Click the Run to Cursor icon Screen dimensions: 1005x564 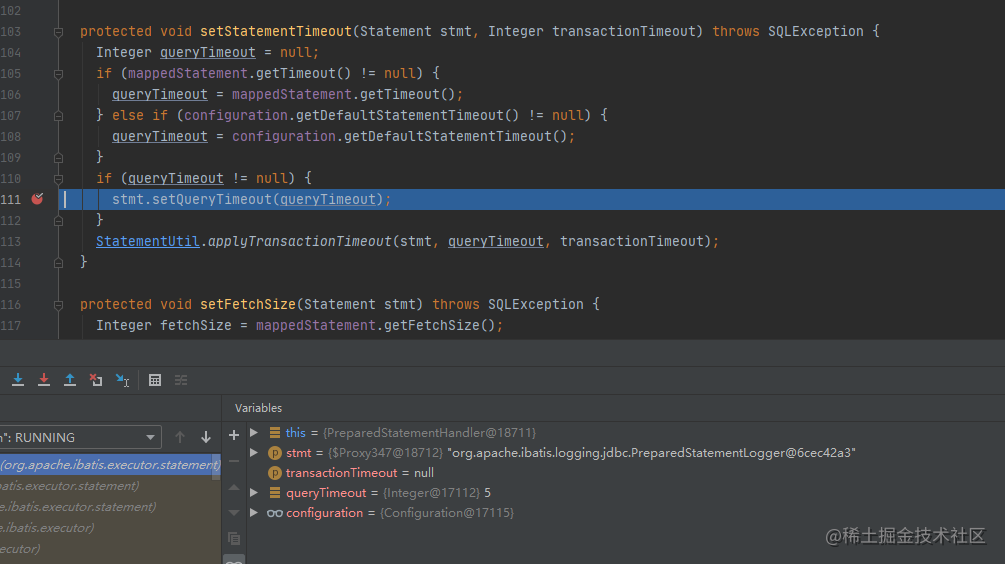point(122,380)
